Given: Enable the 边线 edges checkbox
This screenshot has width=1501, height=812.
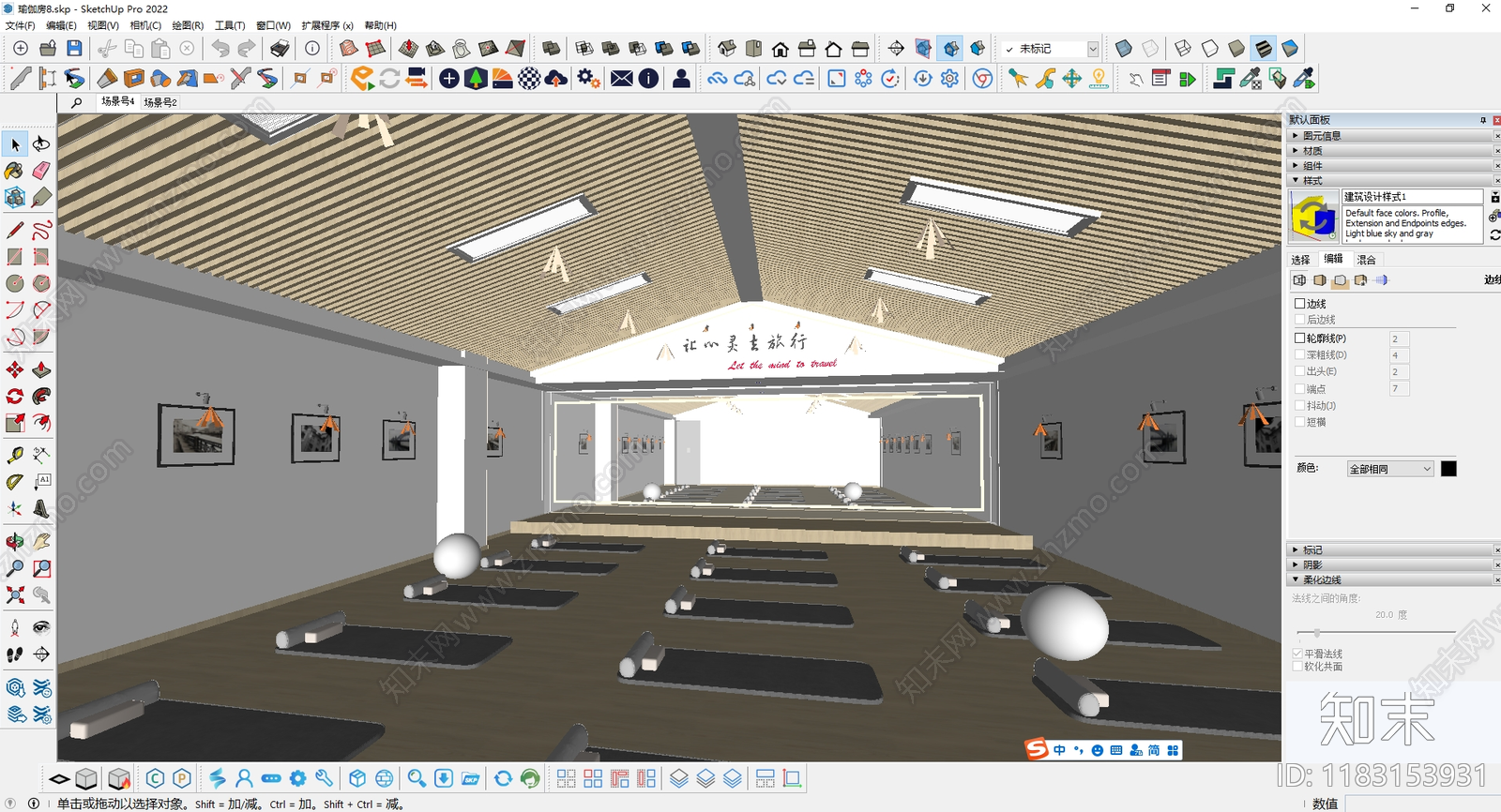Looking at the screenshot, I should coord(1300,304).
